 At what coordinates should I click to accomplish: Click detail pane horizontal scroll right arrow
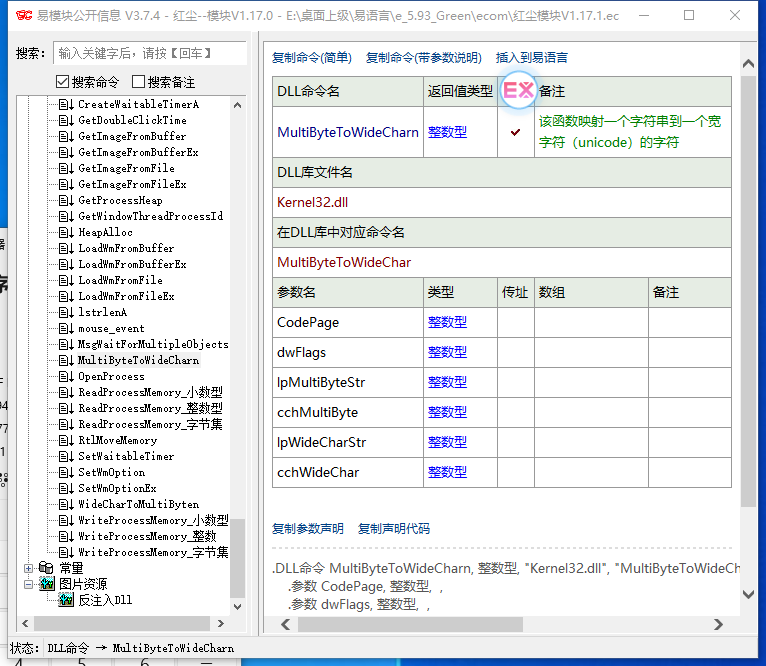tap(718, 624)
